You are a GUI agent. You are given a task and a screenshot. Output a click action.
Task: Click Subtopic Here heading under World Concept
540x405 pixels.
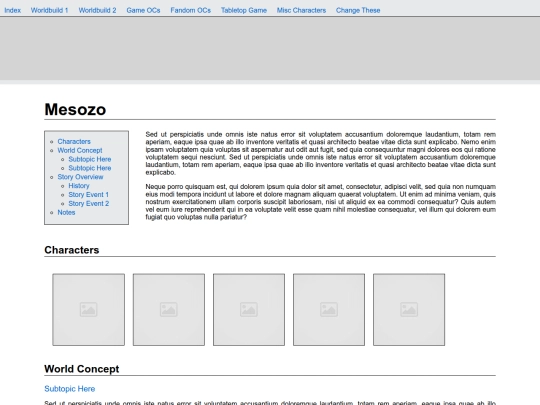(x=70, y=389)
